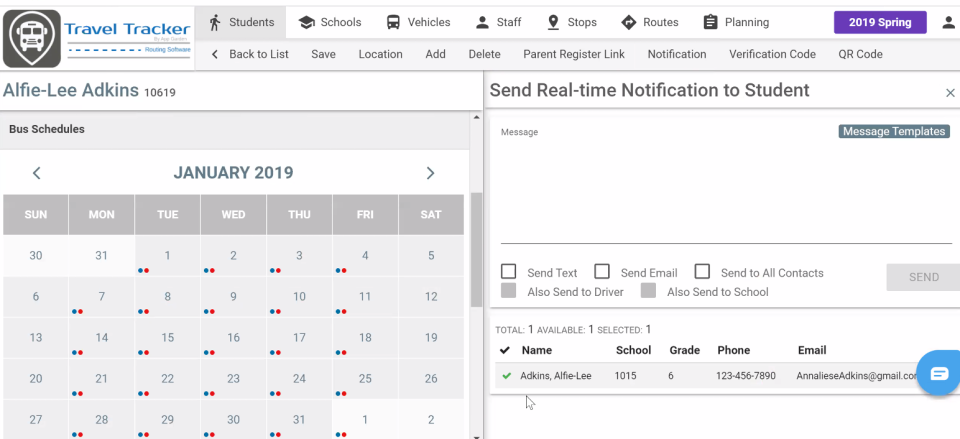Screen dimensions: 960x439
Task: Select January 1 in the calendar
Action: pyautogui.click(x=167, y=255)
